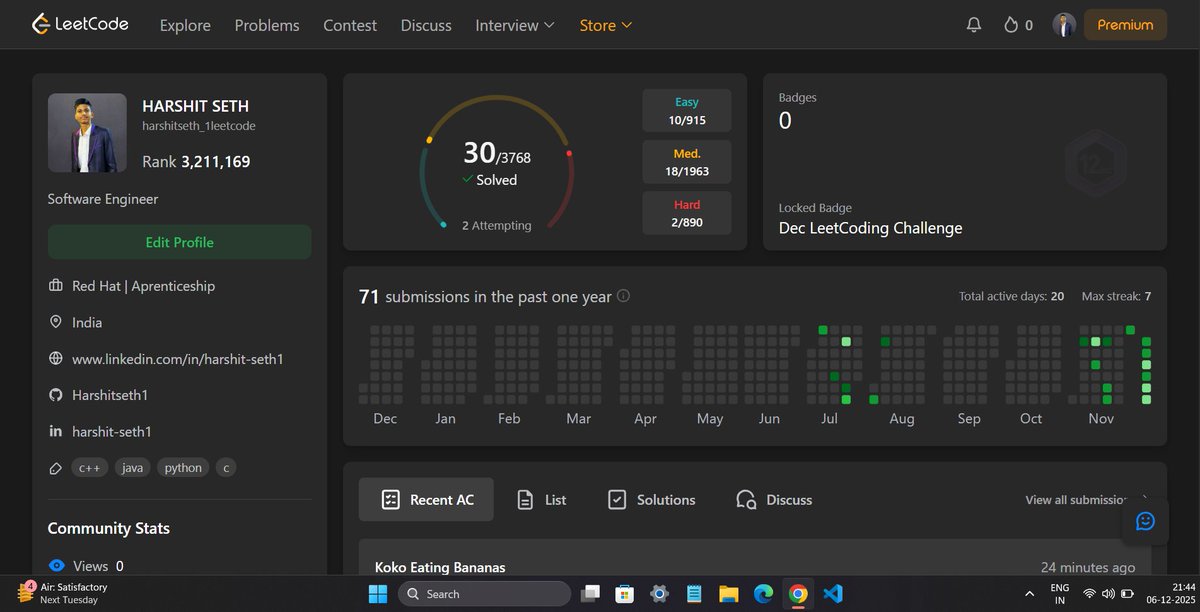Viewport: 1200px width, 612px height.
Task: Click the GitHub icon next to Harshitseth1
Action: [56, 395]
